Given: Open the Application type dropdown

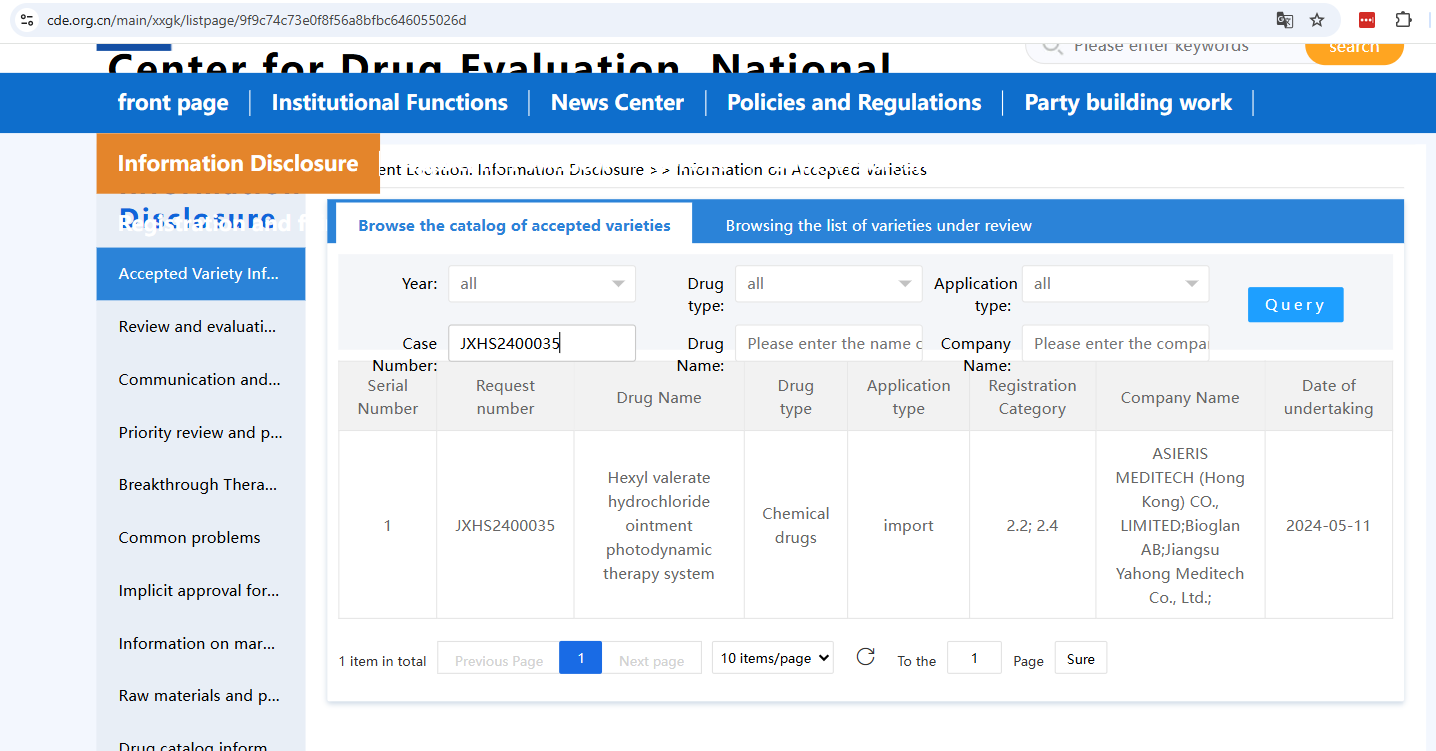Looking at the screenshot, I should (x=1115, y=284).
